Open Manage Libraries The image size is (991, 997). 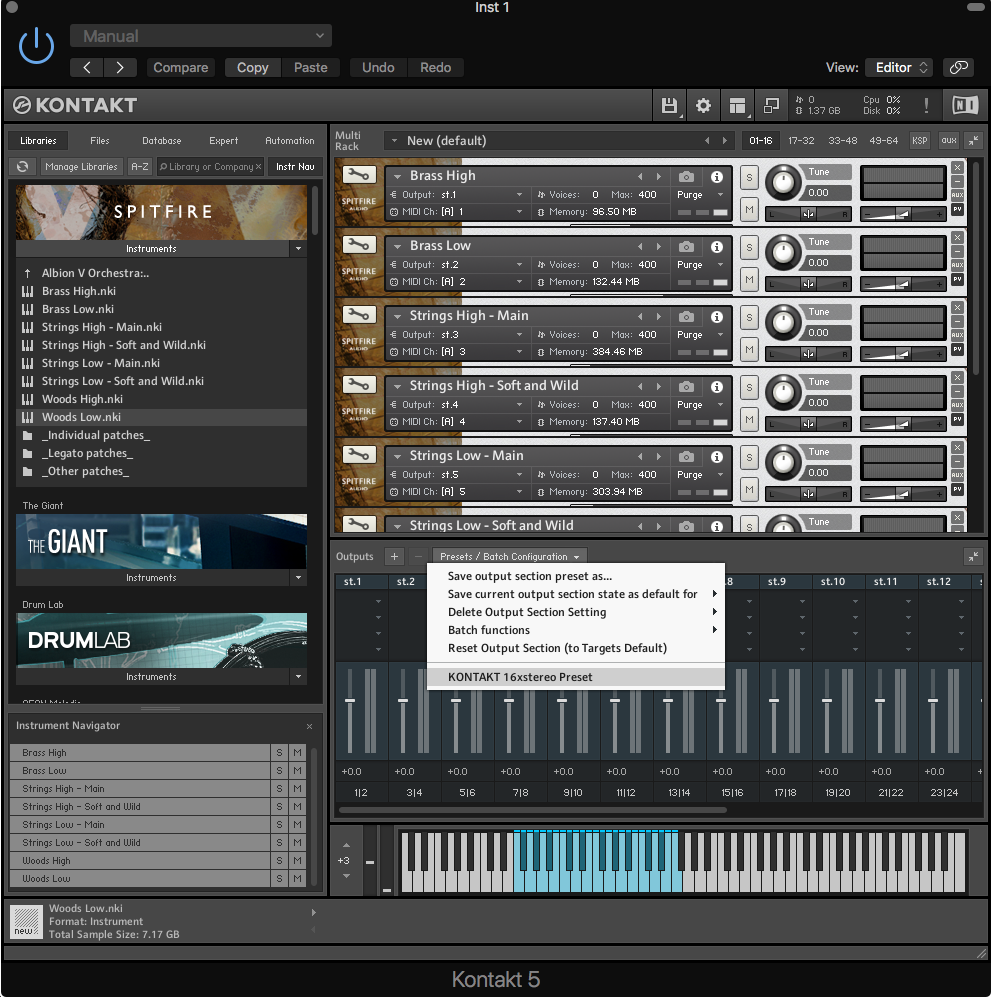pyautogui.click(x=81, y=167)
